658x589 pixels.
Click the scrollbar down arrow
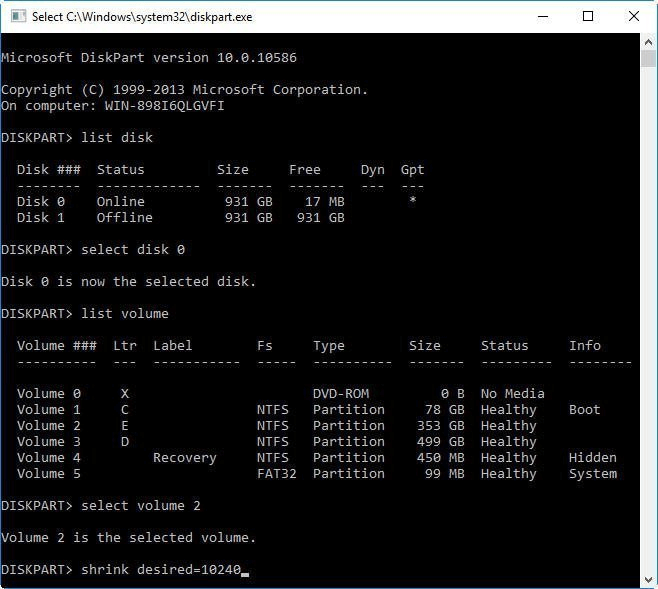point(648,580)
